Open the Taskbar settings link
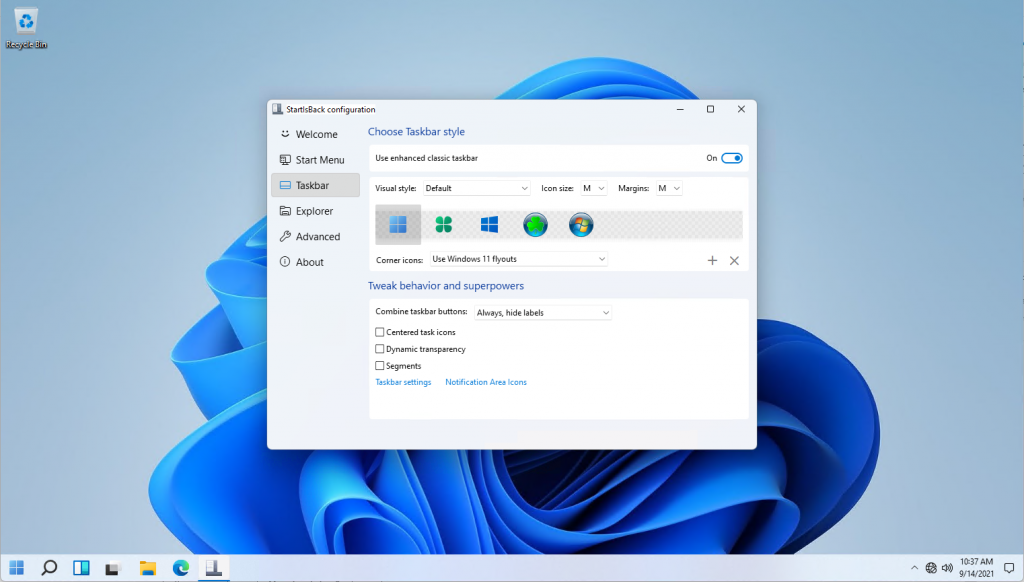Image resolution: width=1024 pixels, height=582 pixels. (403, 382)
